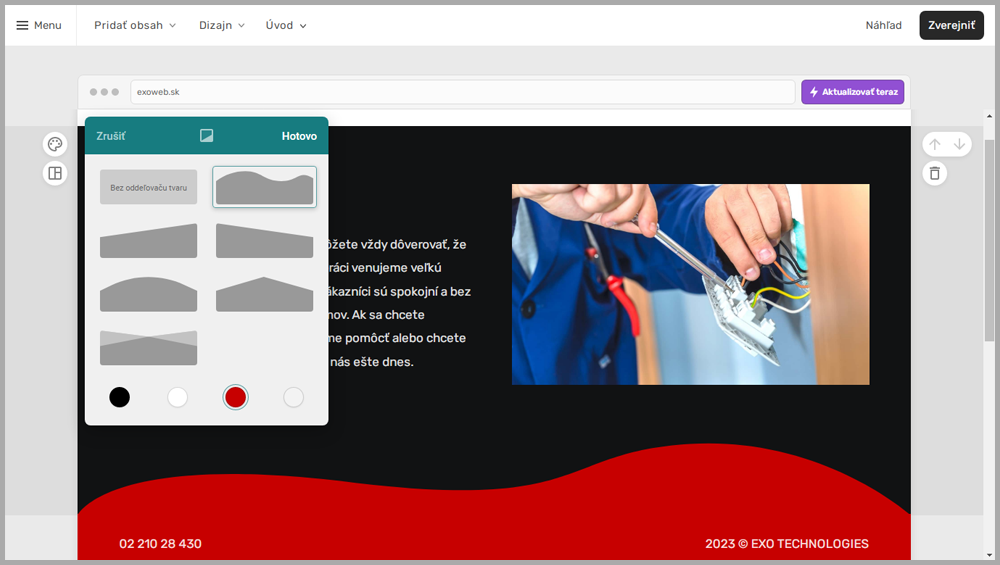Open the Náhľad preview
Viewport: 1000px width, 565px height.
[x=883, y=25]
